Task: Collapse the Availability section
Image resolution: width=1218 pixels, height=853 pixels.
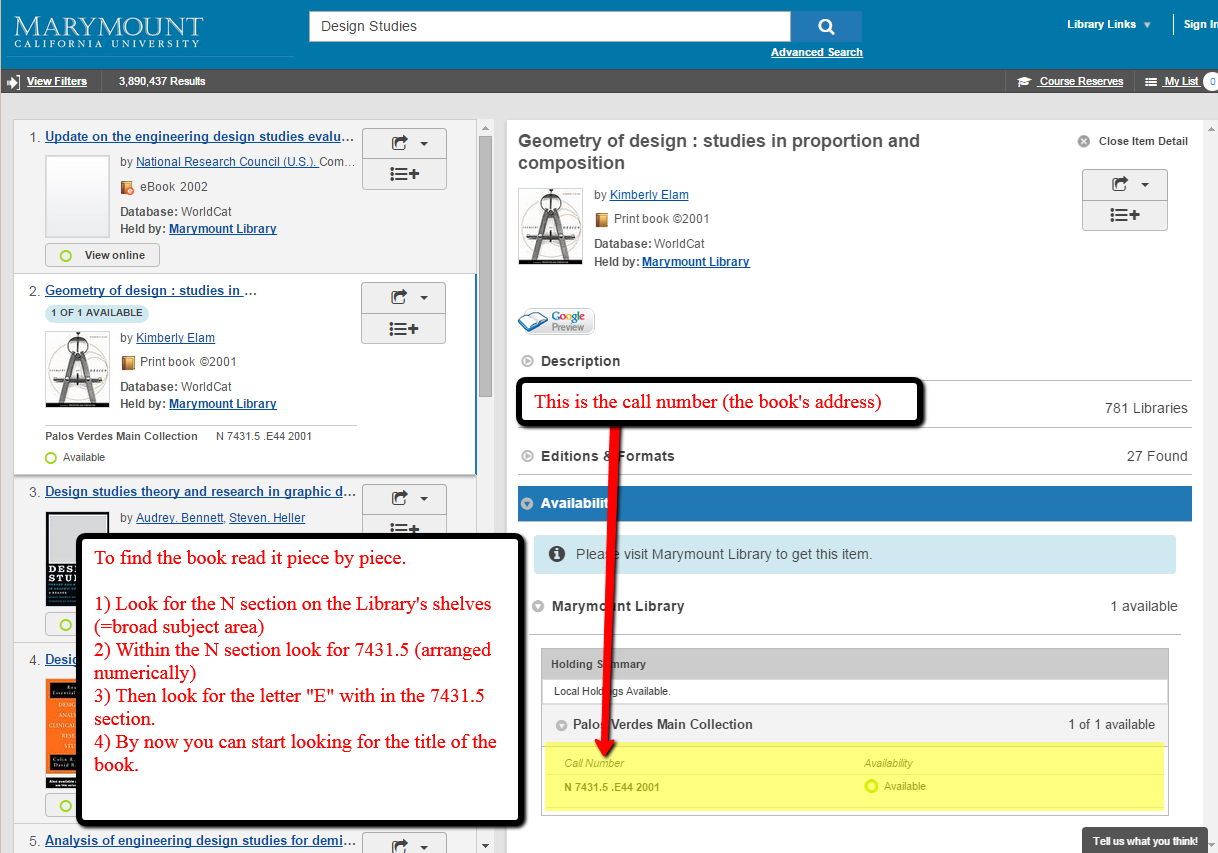Action: pyautogui.click(x=527, y=504)
